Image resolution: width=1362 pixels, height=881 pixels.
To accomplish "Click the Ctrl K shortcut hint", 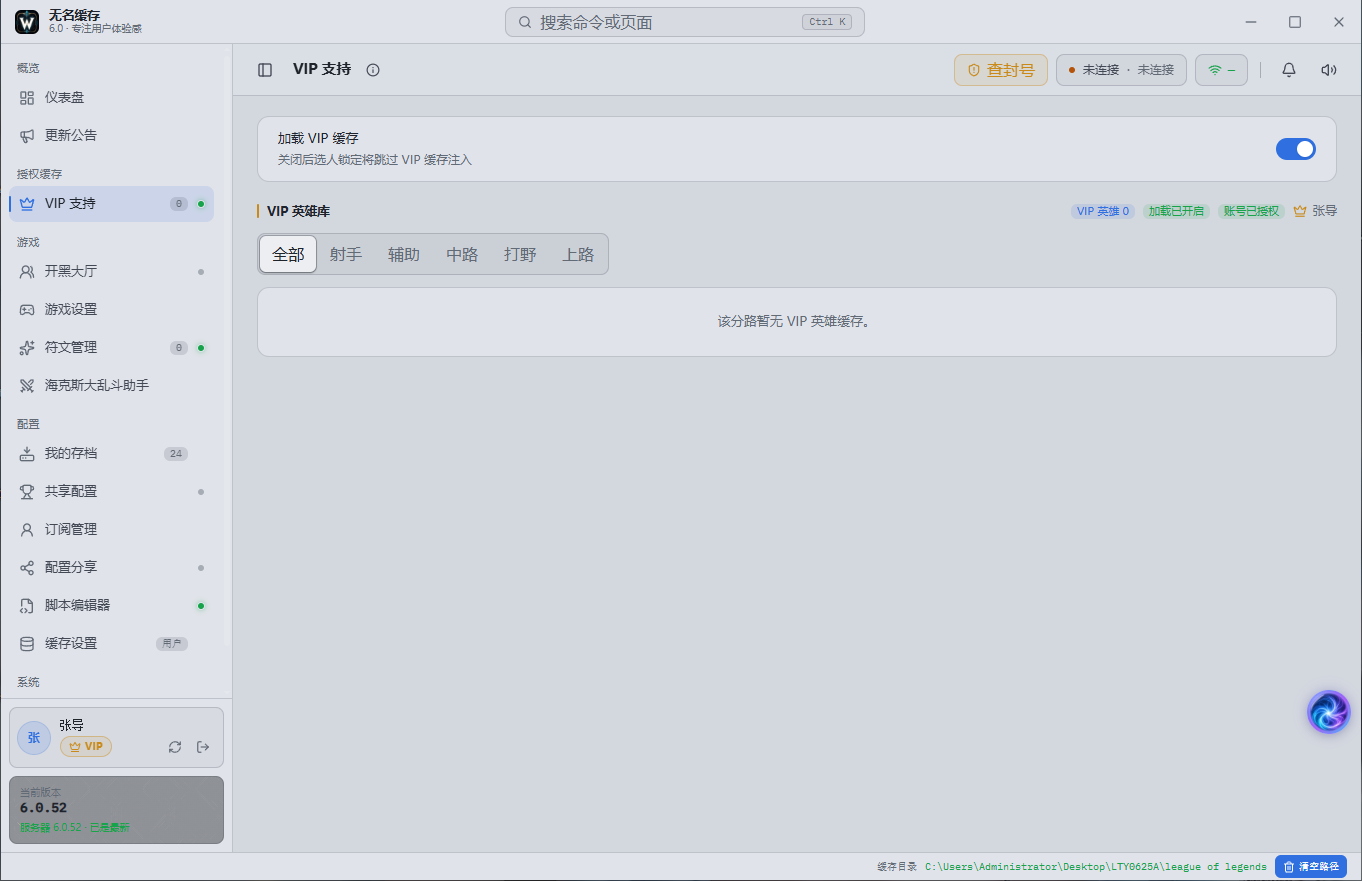I will 827,22.
